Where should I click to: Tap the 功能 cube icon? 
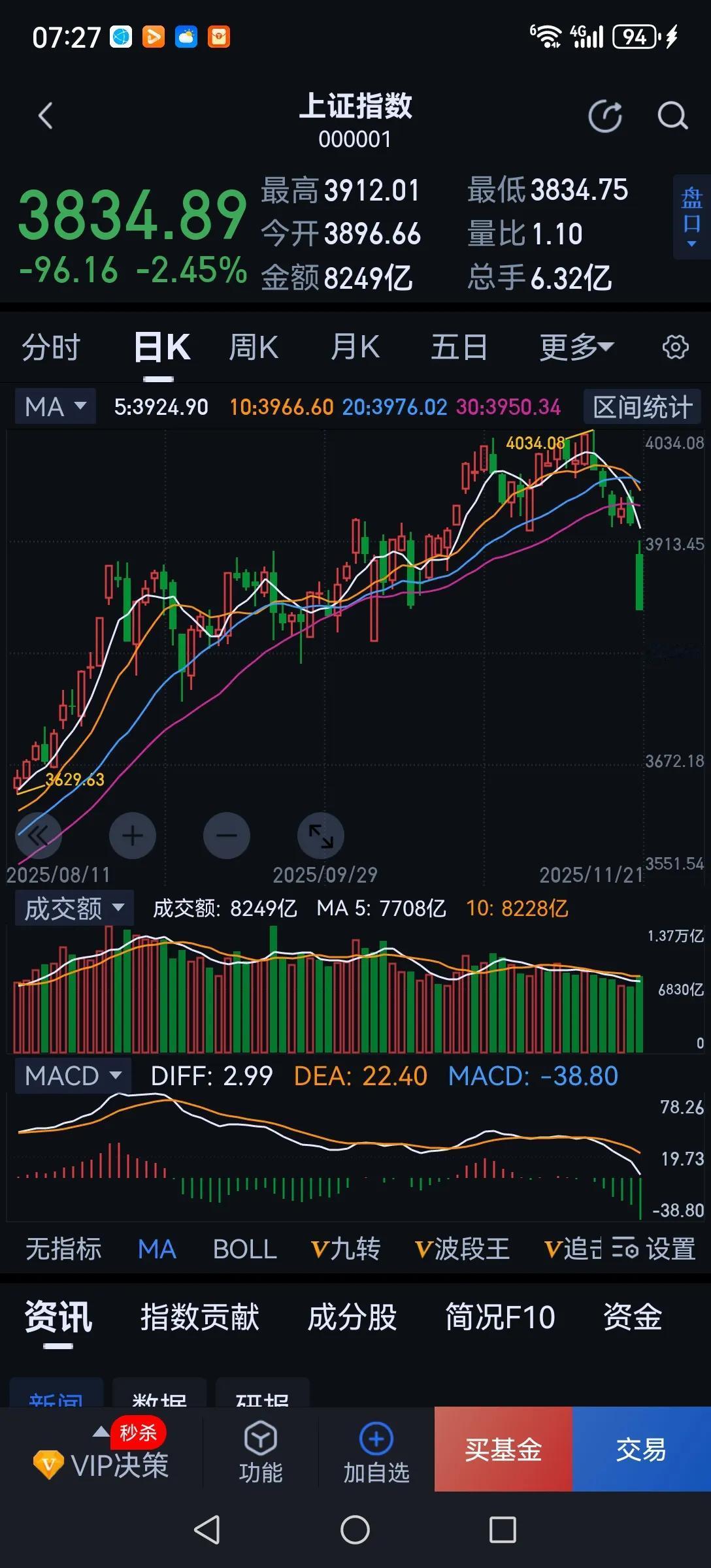(x=261, y=1438)
